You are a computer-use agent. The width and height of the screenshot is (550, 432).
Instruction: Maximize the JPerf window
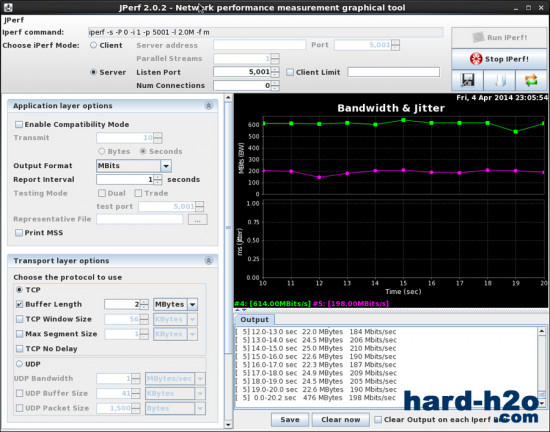point(529,7)
